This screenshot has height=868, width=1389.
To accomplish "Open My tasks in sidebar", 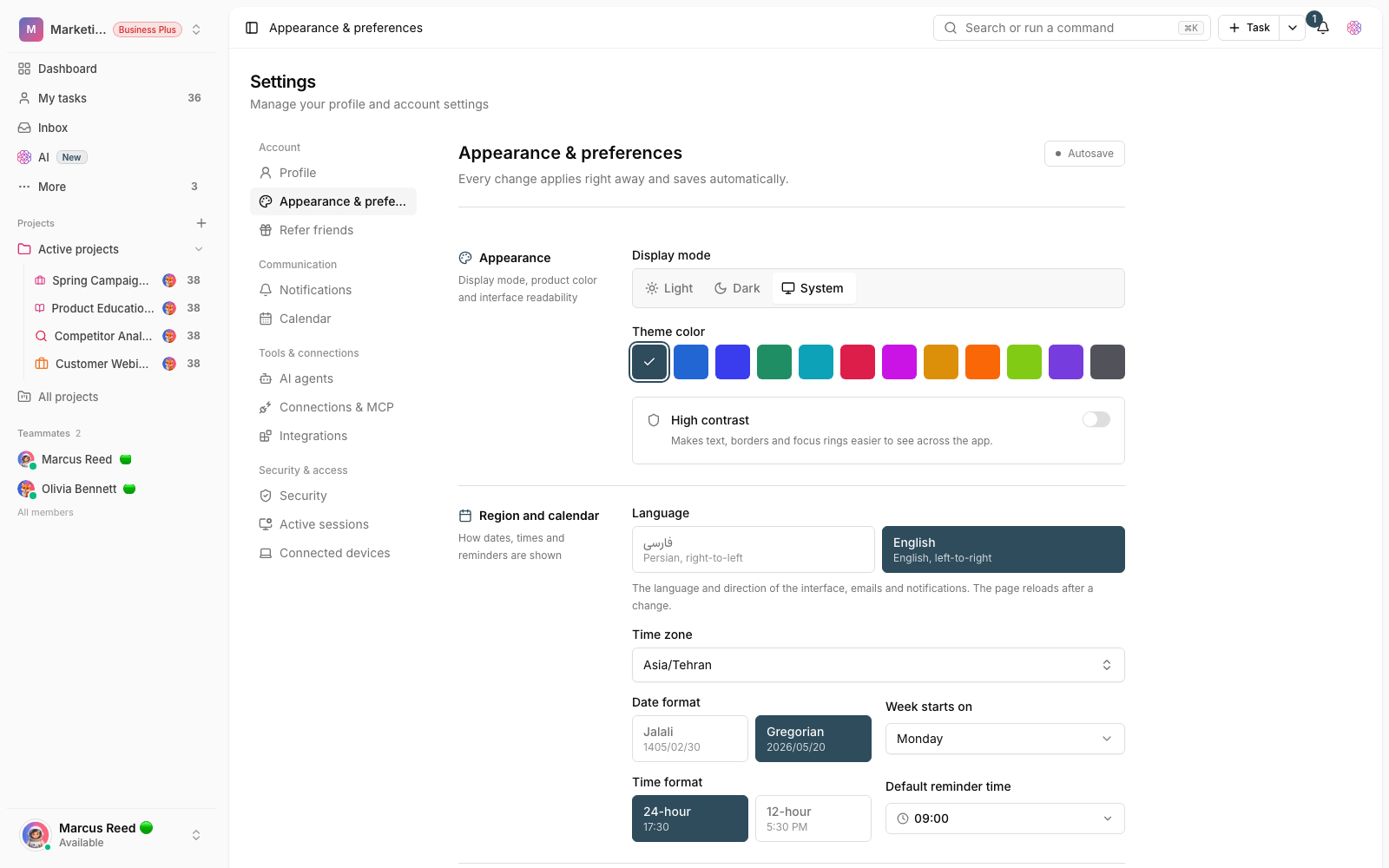I will (x=111, y=98).
